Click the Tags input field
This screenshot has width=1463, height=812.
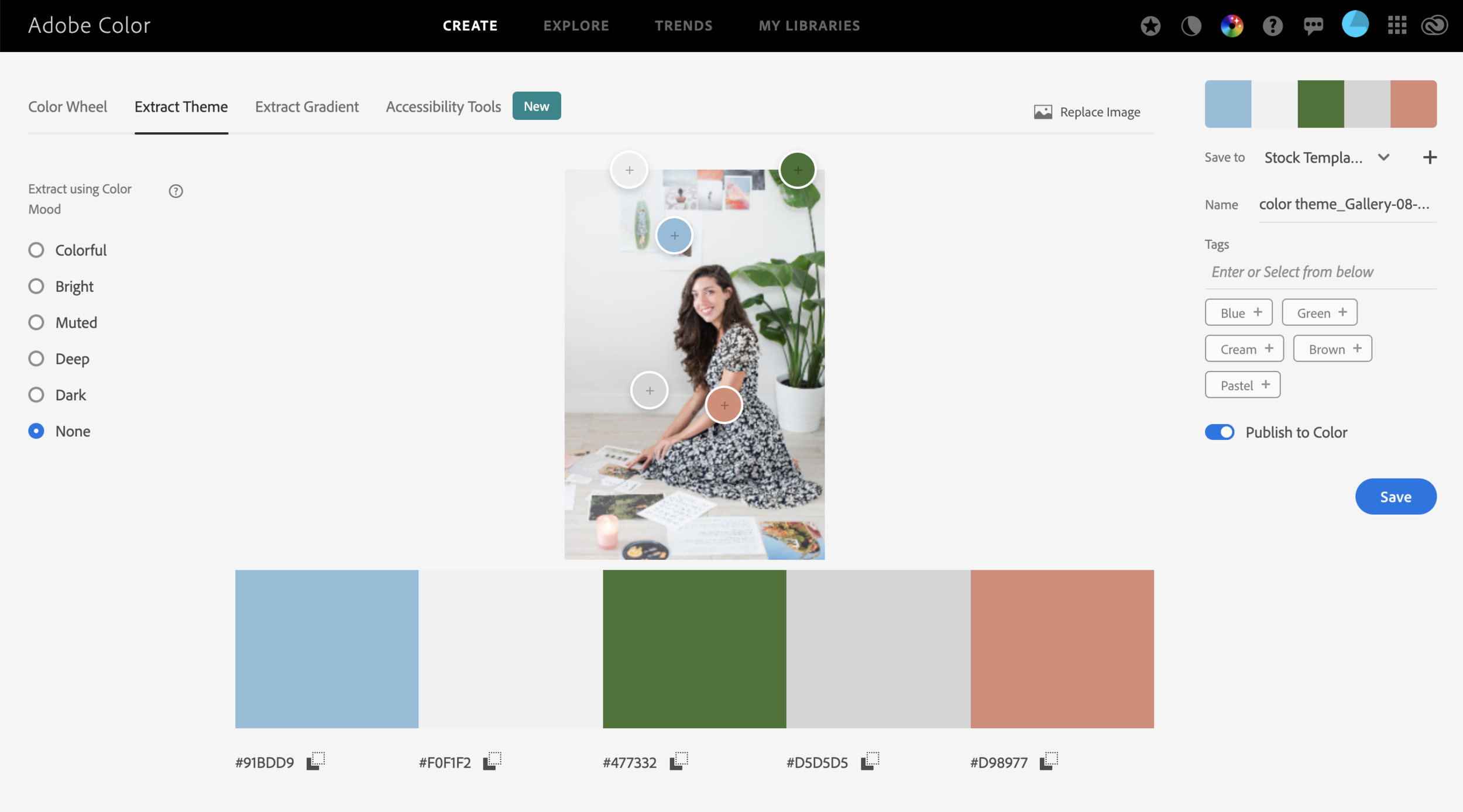[1320, 272]
